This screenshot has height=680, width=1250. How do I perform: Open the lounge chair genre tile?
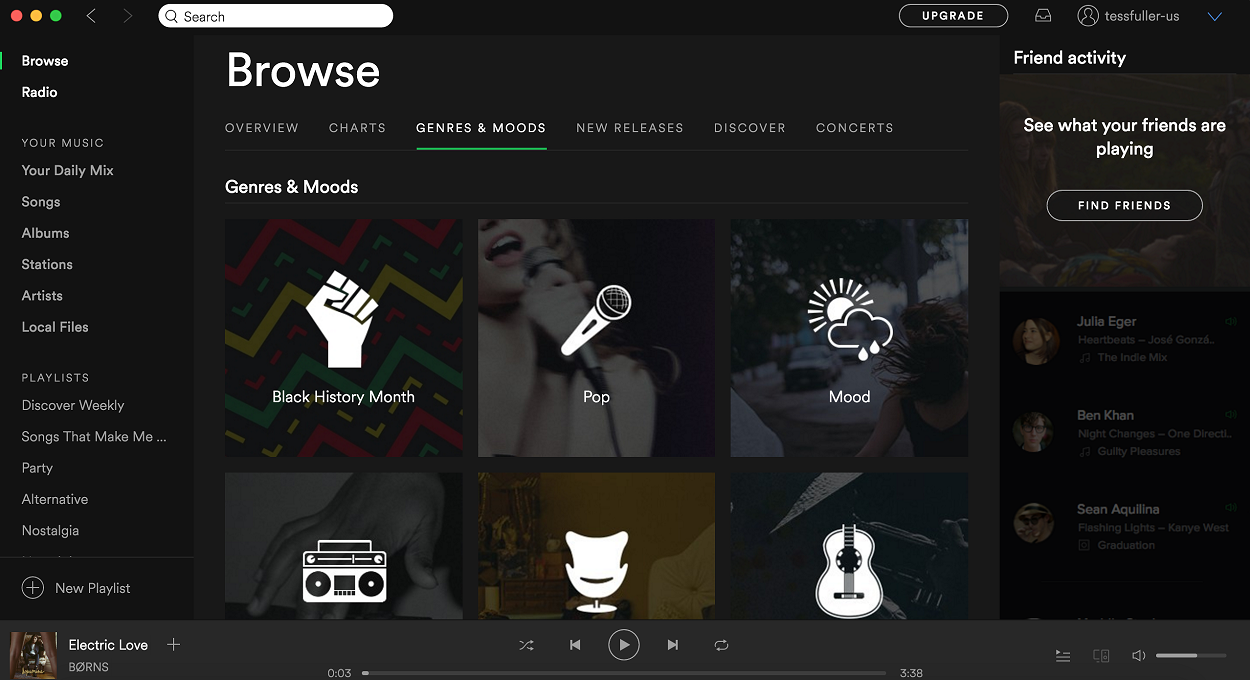[596, 546]
